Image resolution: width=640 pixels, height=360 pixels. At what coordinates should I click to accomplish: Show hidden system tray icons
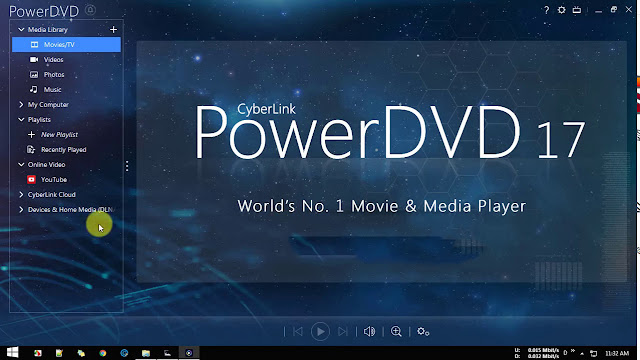[x=582, y=353]
